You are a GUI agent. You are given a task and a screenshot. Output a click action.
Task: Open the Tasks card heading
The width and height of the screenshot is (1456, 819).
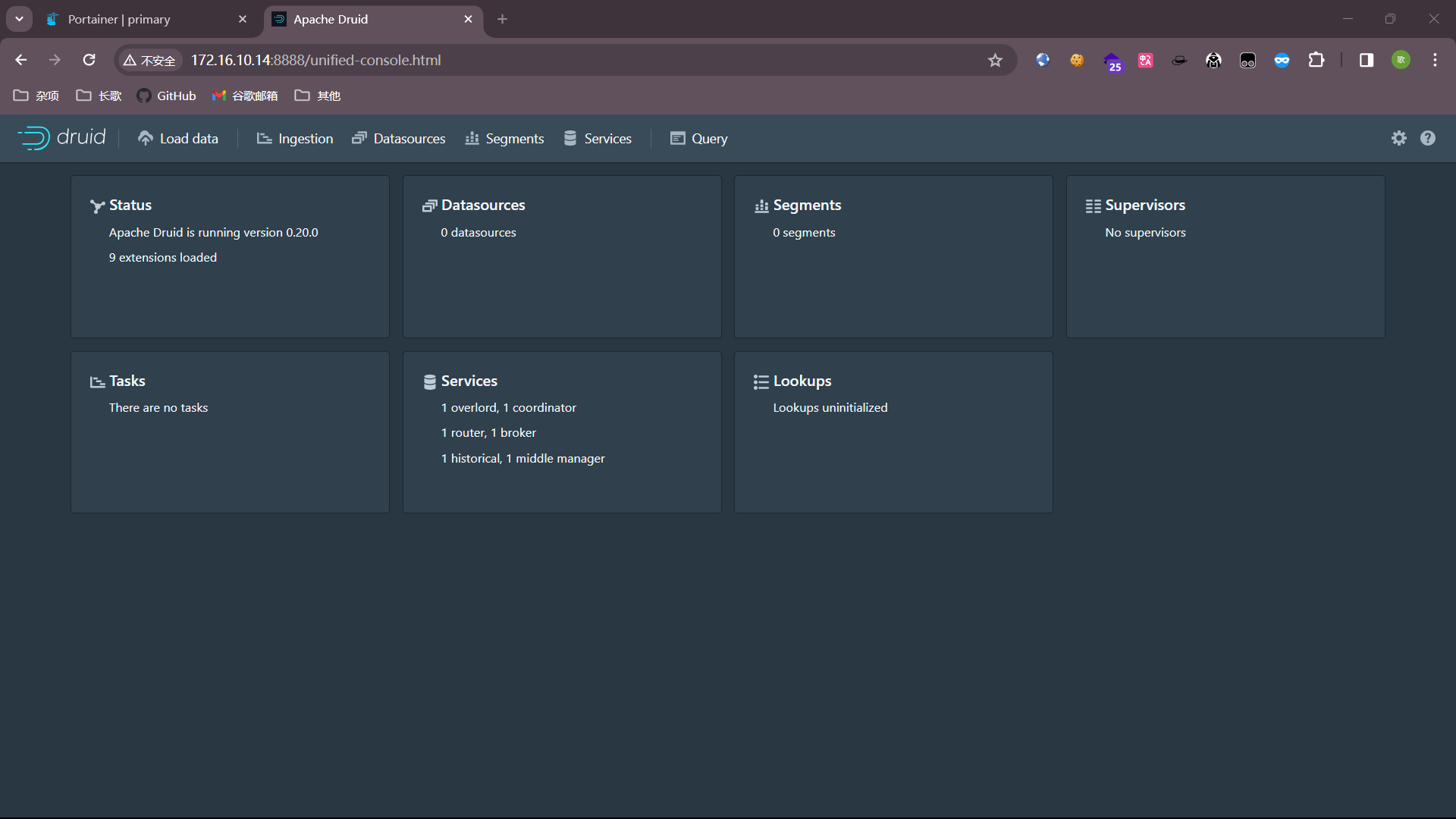[127, 381]
